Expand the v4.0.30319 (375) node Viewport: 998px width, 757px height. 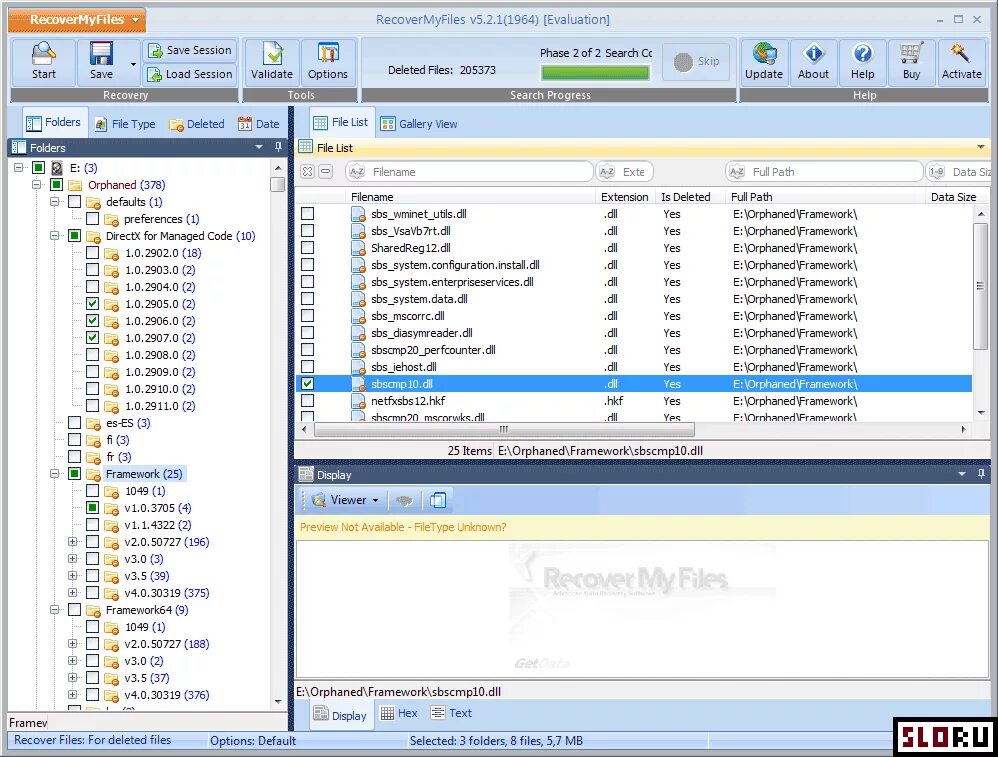(x=73, y=593)
